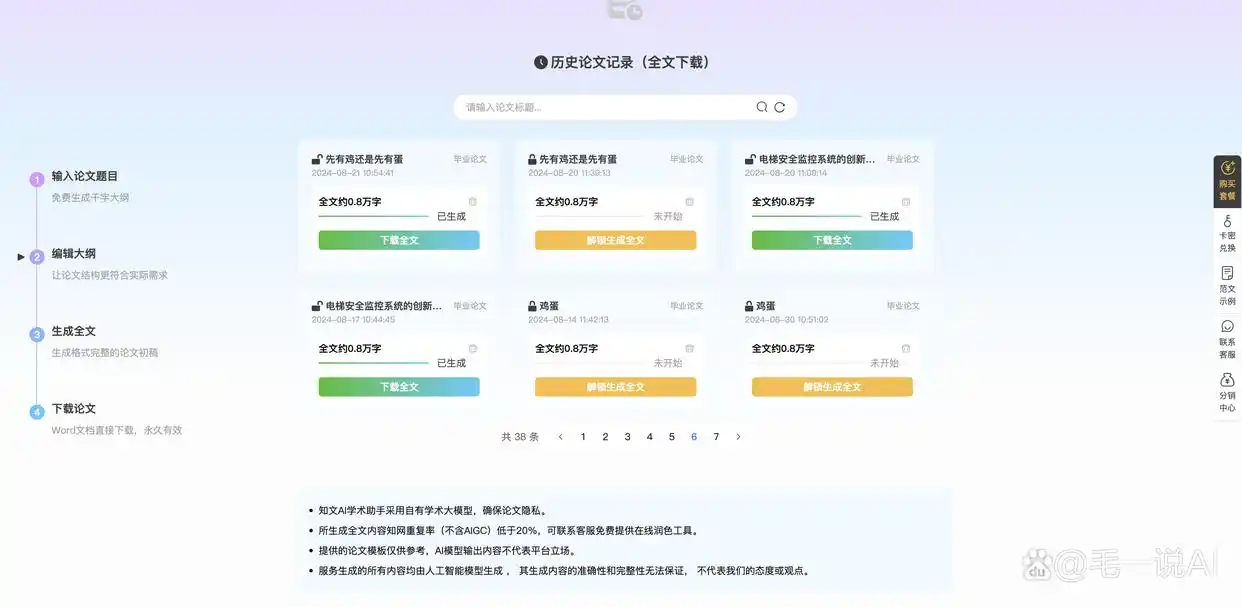Click the unlock icon on the first 先有鸡还是先有蛋 card
Image resolution: width=1242 pixels, height=607 pixels.
click(x=313, y=158)
